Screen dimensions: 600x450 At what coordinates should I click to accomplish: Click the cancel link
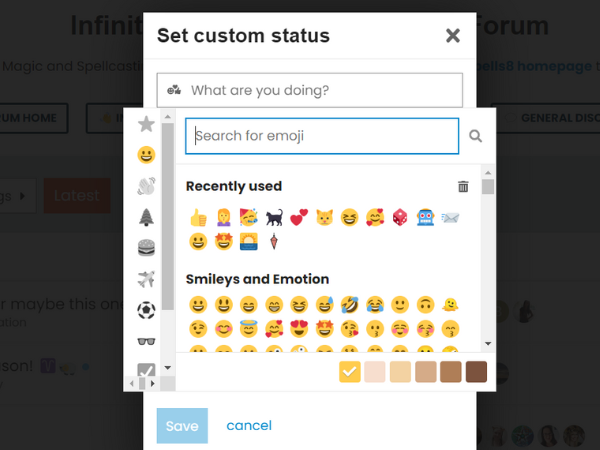point(249,425)
